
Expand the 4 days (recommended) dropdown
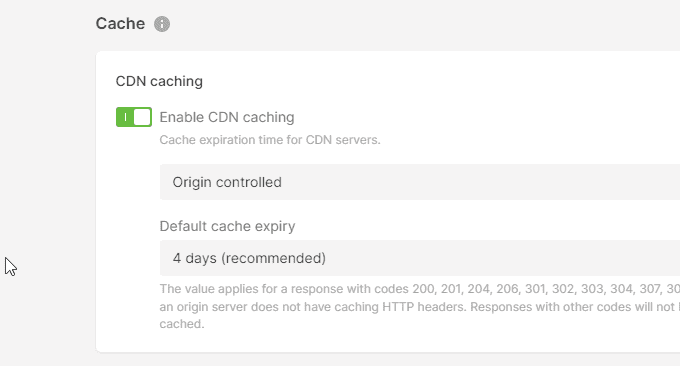tap(420, 258)
